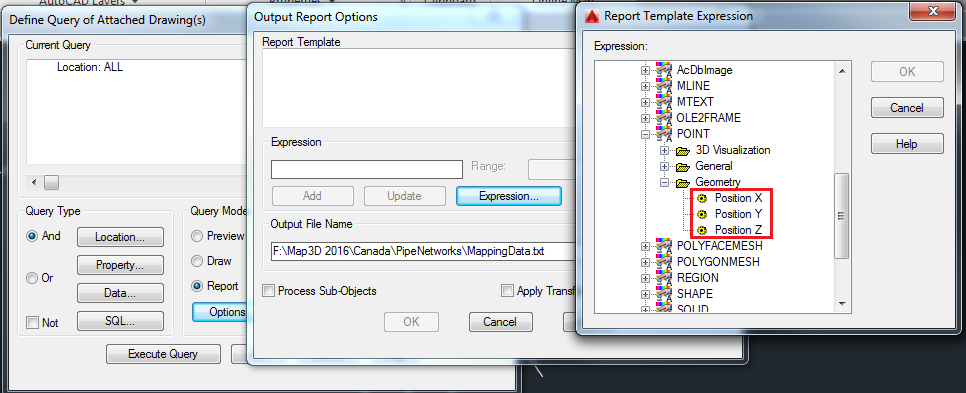
Task: Enable Process Sub-Objects checkbox
Action: pos(268,291)
